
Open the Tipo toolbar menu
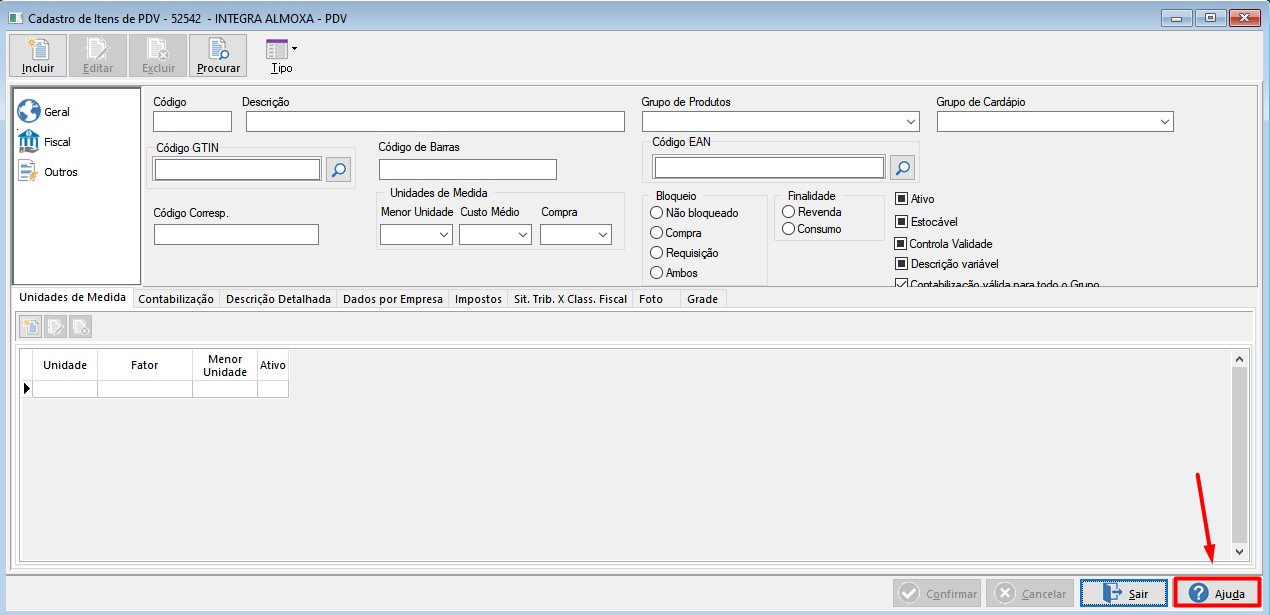click(282, 56)
